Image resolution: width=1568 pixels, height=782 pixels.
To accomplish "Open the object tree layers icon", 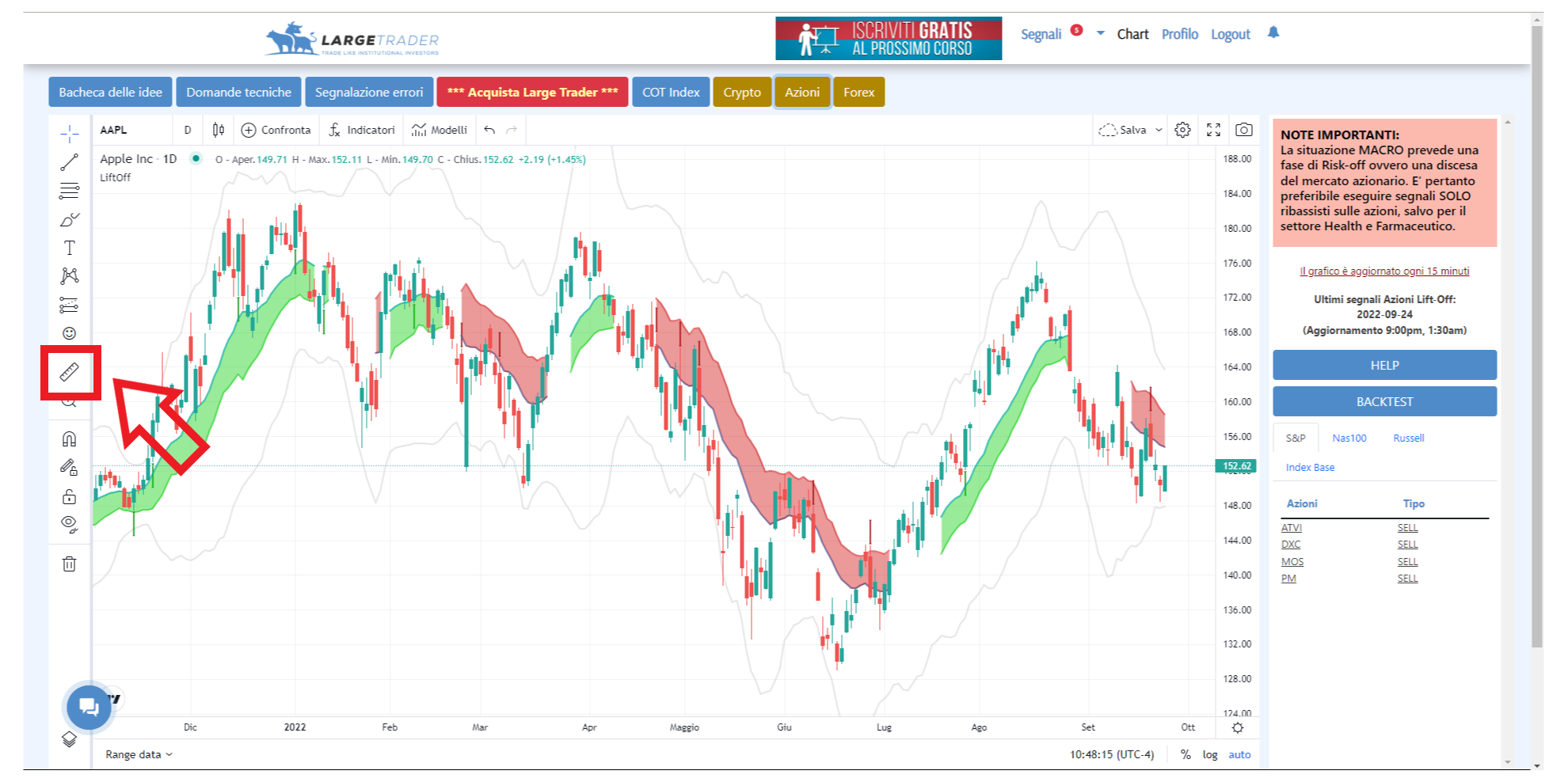I will 70,739.
